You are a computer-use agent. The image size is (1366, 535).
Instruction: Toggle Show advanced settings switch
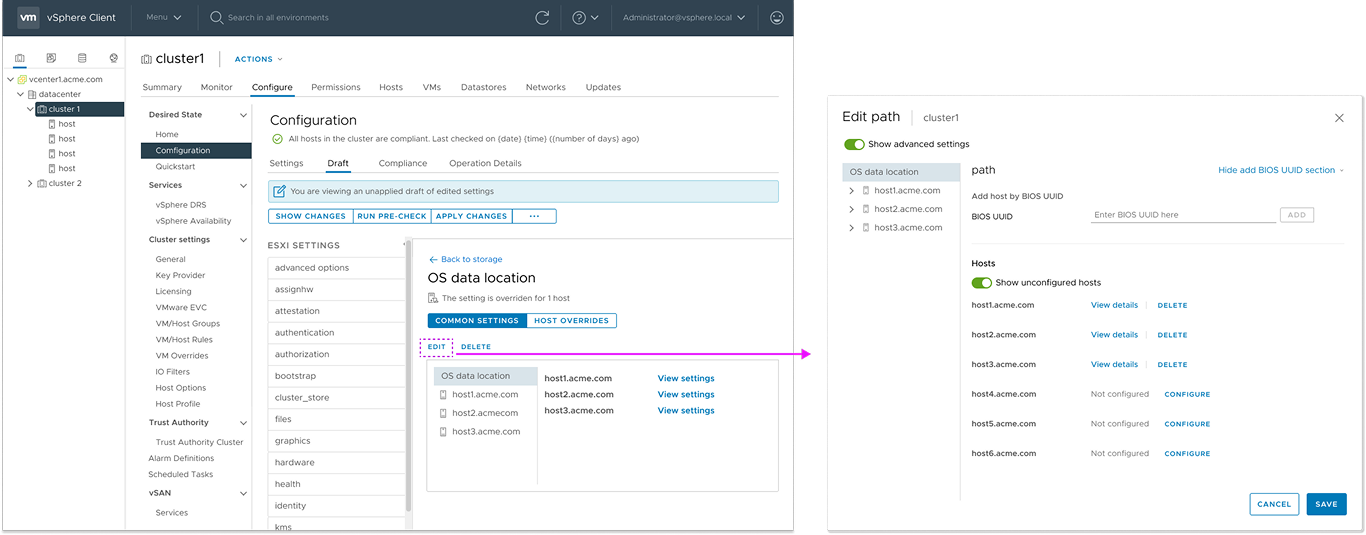[x=854, y=144]
